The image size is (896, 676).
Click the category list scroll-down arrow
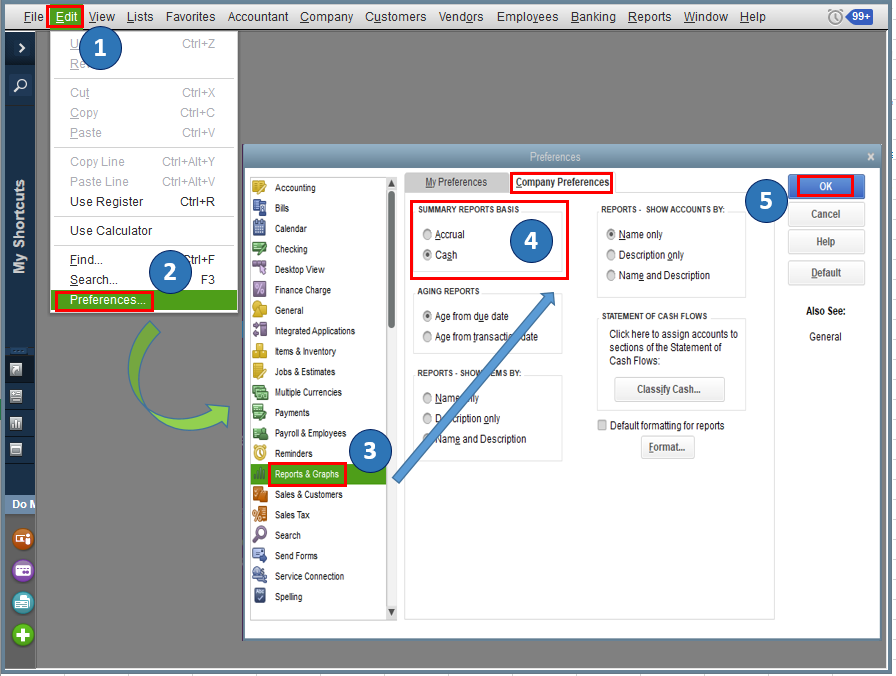coord(391,612)
